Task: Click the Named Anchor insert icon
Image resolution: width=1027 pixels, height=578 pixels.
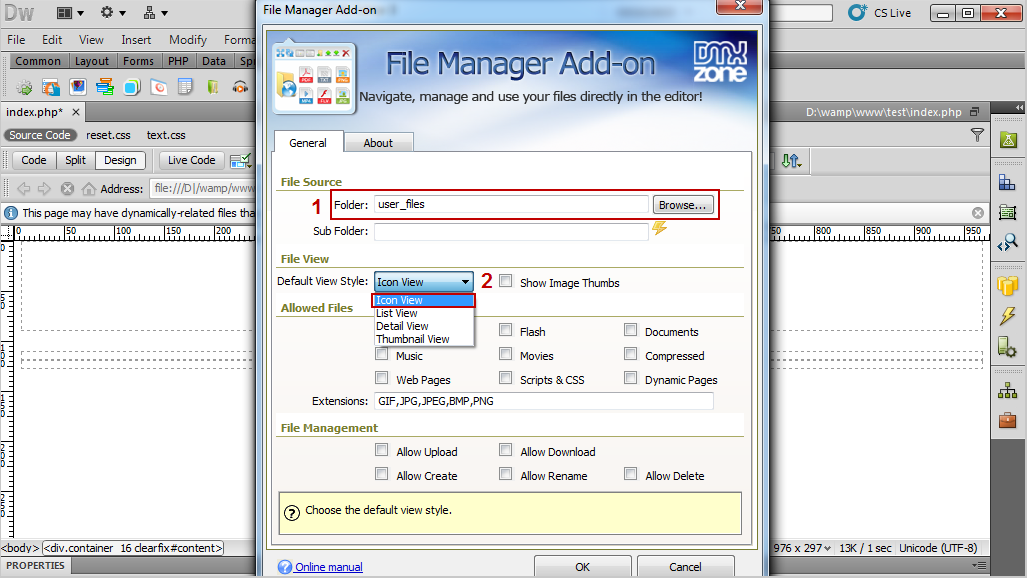Action: coord(78,87)
